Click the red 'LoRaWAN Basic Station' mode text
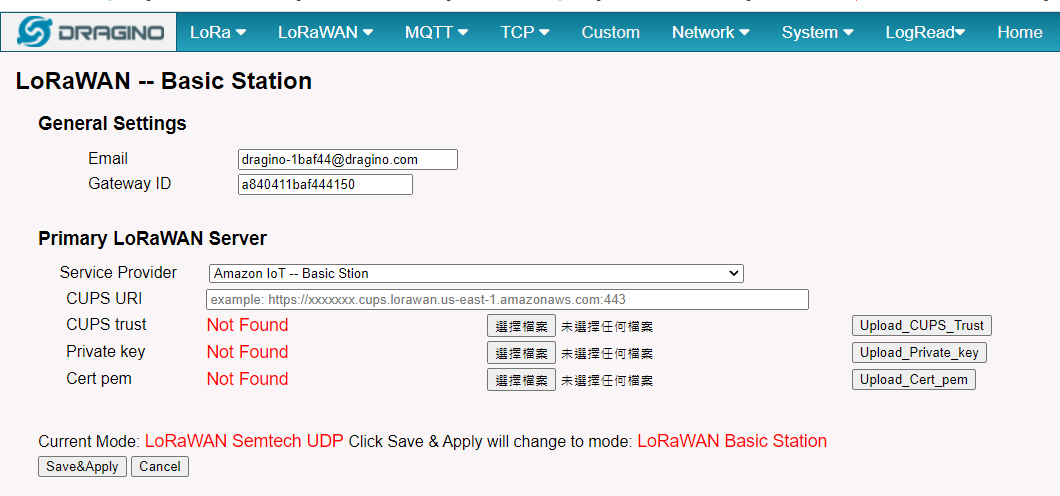This screenshot has width=1060, height=496. point(732,441)
